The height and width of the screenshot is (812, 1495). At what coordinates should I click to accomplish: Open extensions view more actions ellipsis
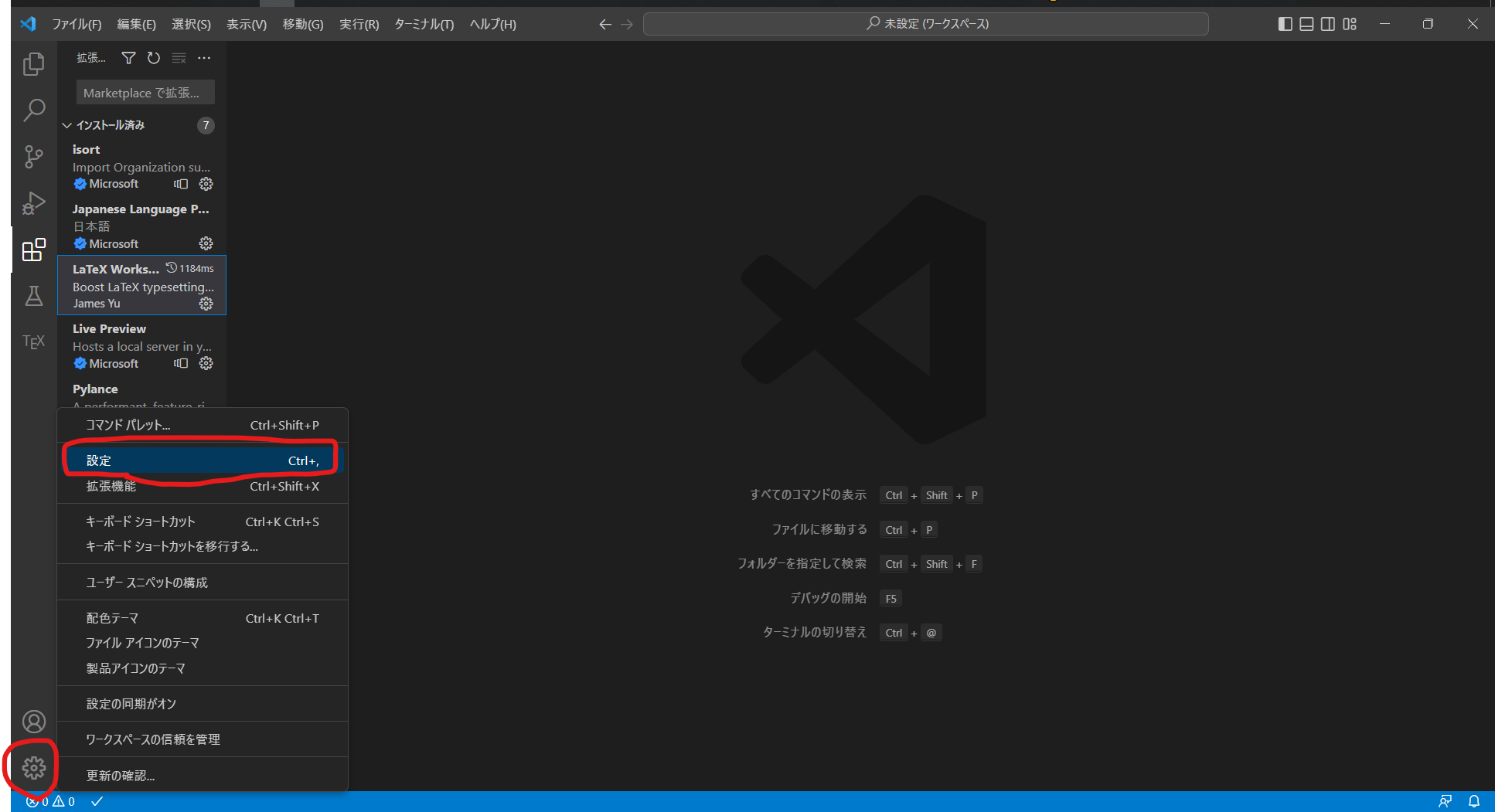click(x=204, y=58)
